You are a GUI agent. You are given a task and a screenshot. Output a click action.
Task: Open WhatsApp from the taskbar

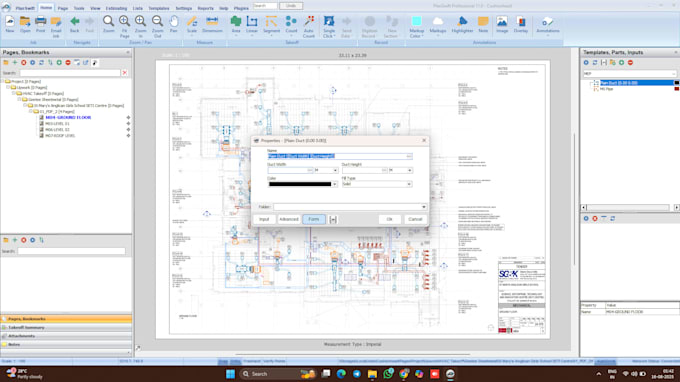pos(388,374)
